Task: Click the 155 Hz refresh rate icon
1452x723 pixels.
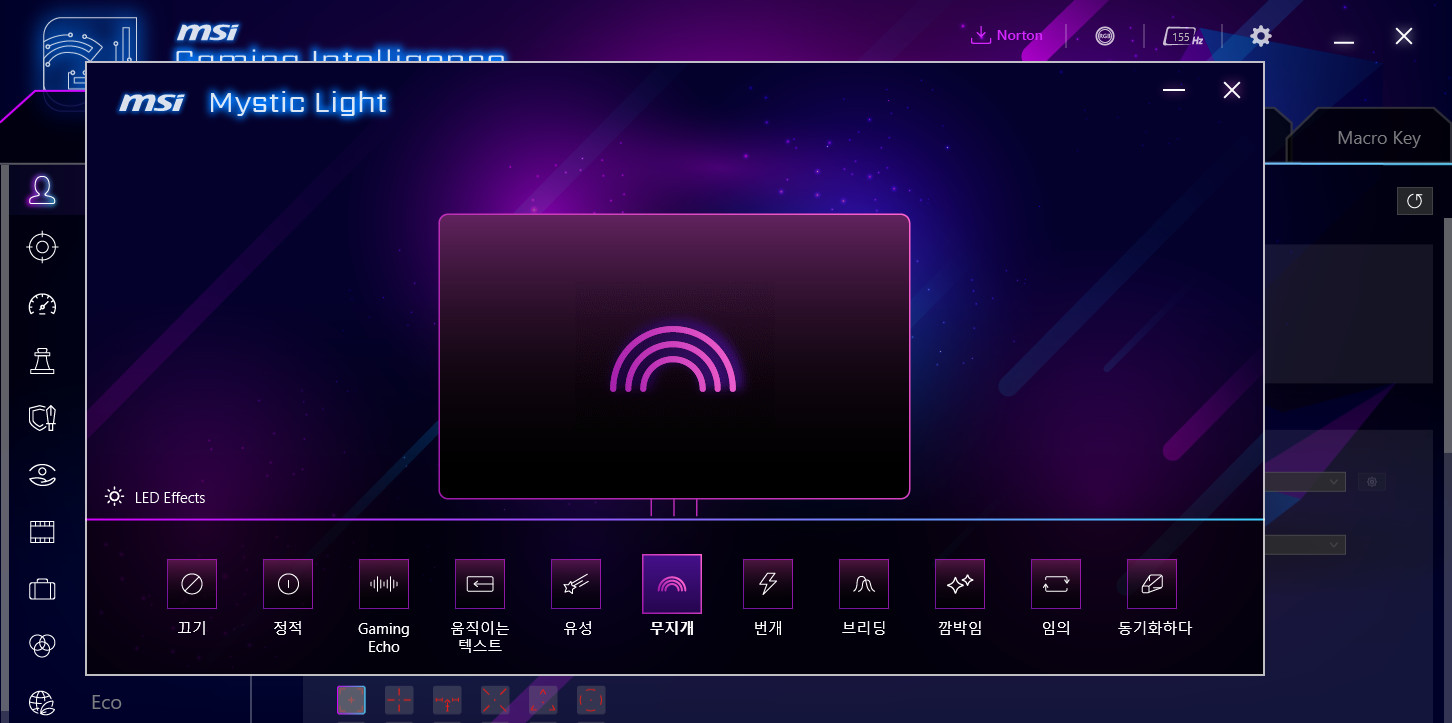Action: click(1183, 36)
